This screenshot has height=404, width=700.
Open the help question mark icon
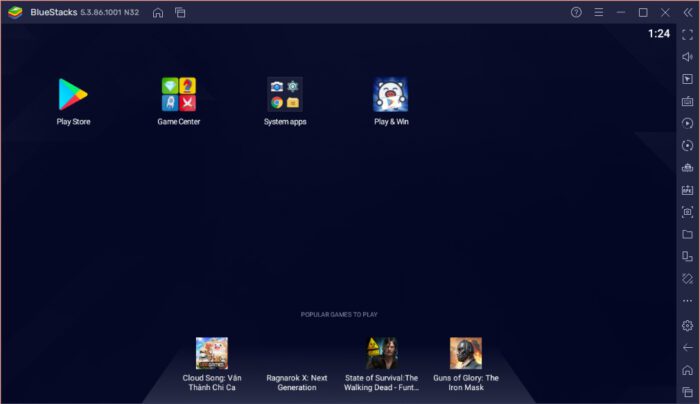pos(576,12)
